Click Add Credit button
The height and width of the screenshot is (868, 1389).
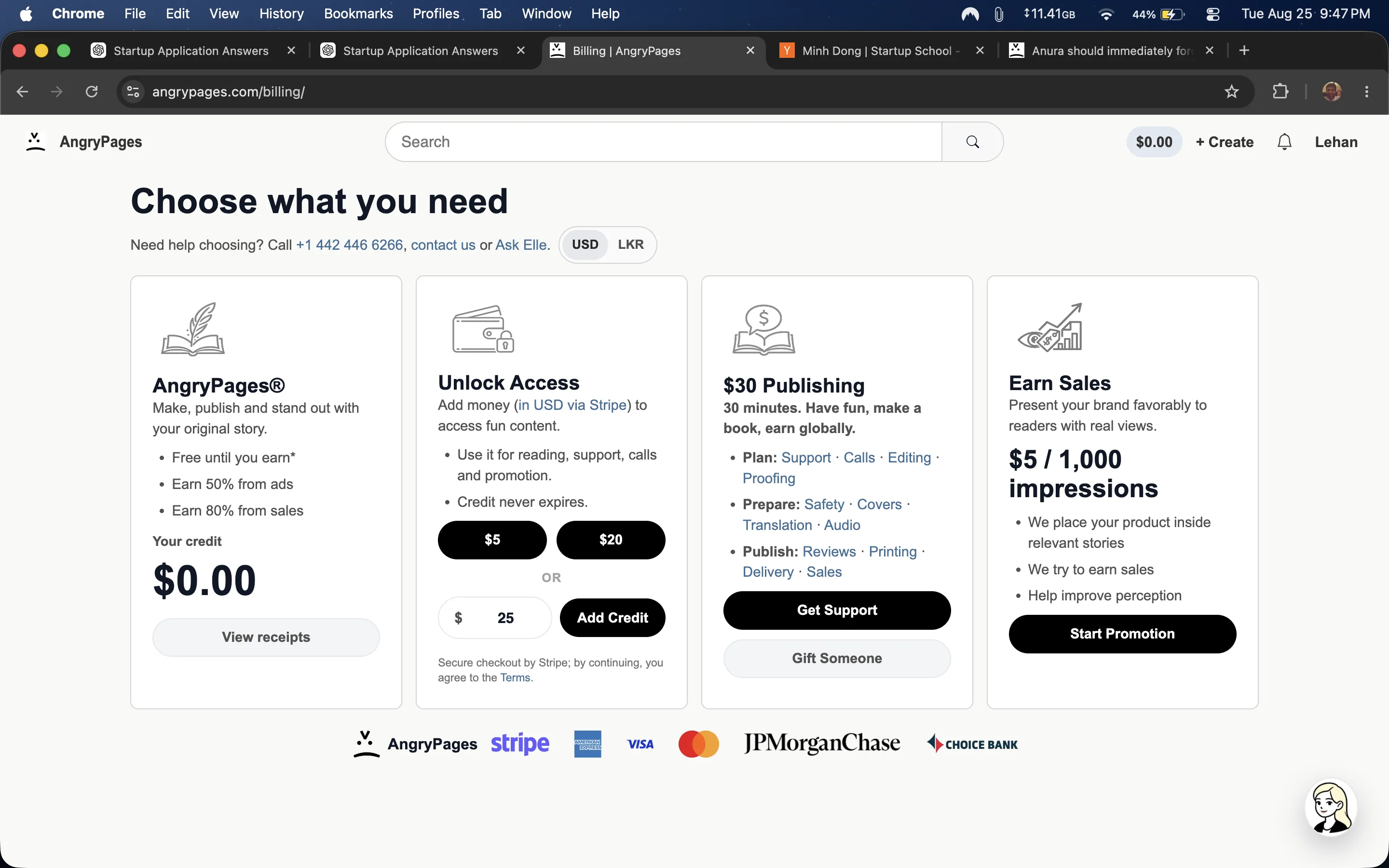(613, 618)
